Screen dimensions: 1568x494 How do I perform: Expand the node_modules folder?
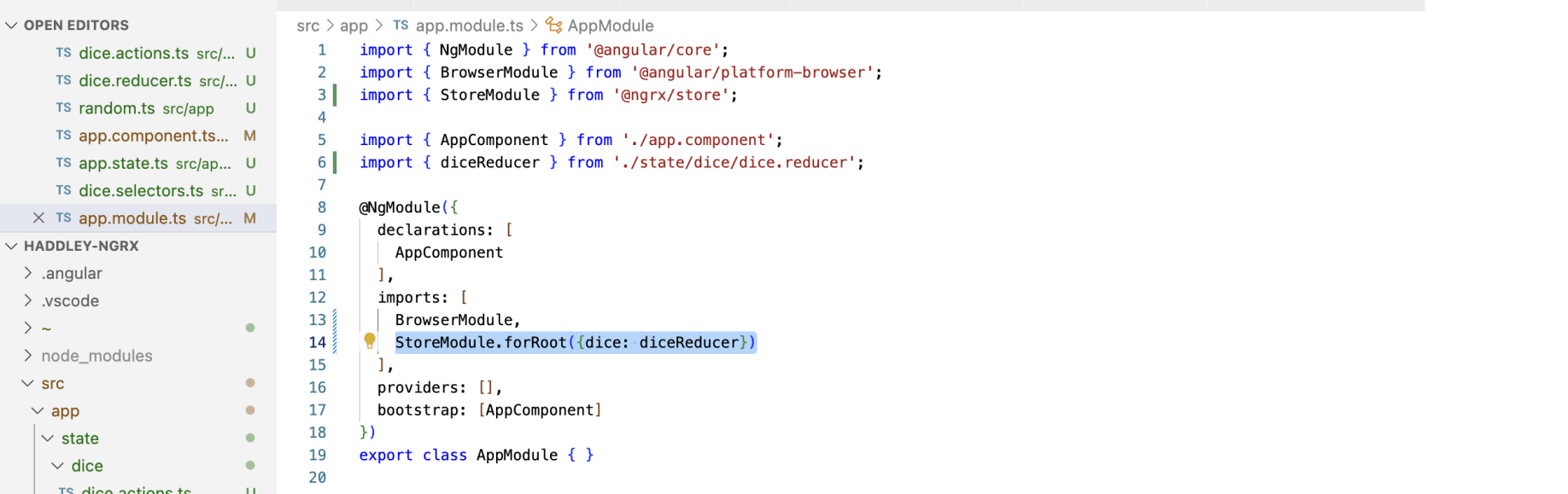pos(28,356)
